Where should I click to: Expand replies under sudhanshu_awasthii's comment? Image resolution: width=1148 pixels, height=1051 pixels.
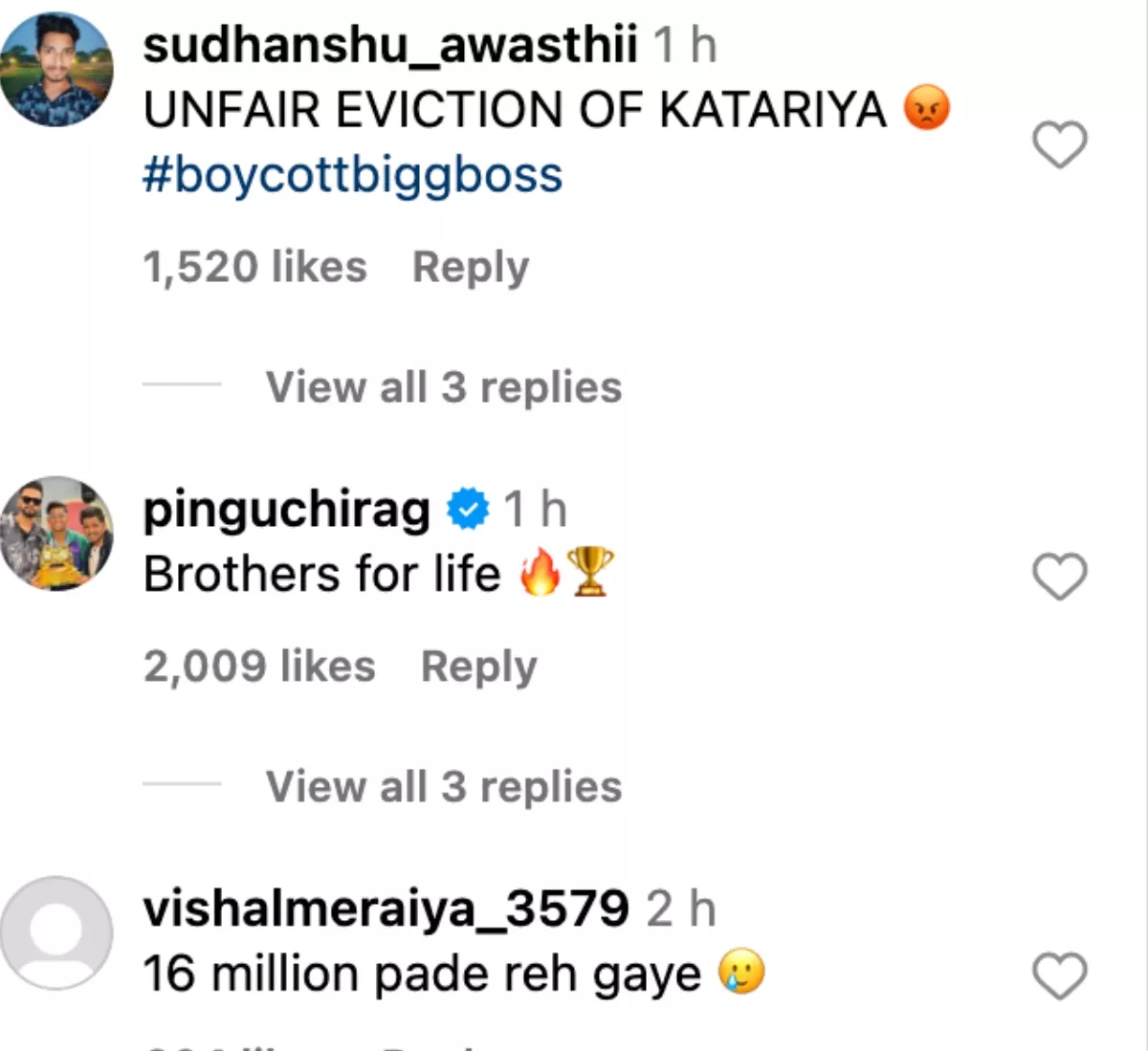[x=443, y=387]
